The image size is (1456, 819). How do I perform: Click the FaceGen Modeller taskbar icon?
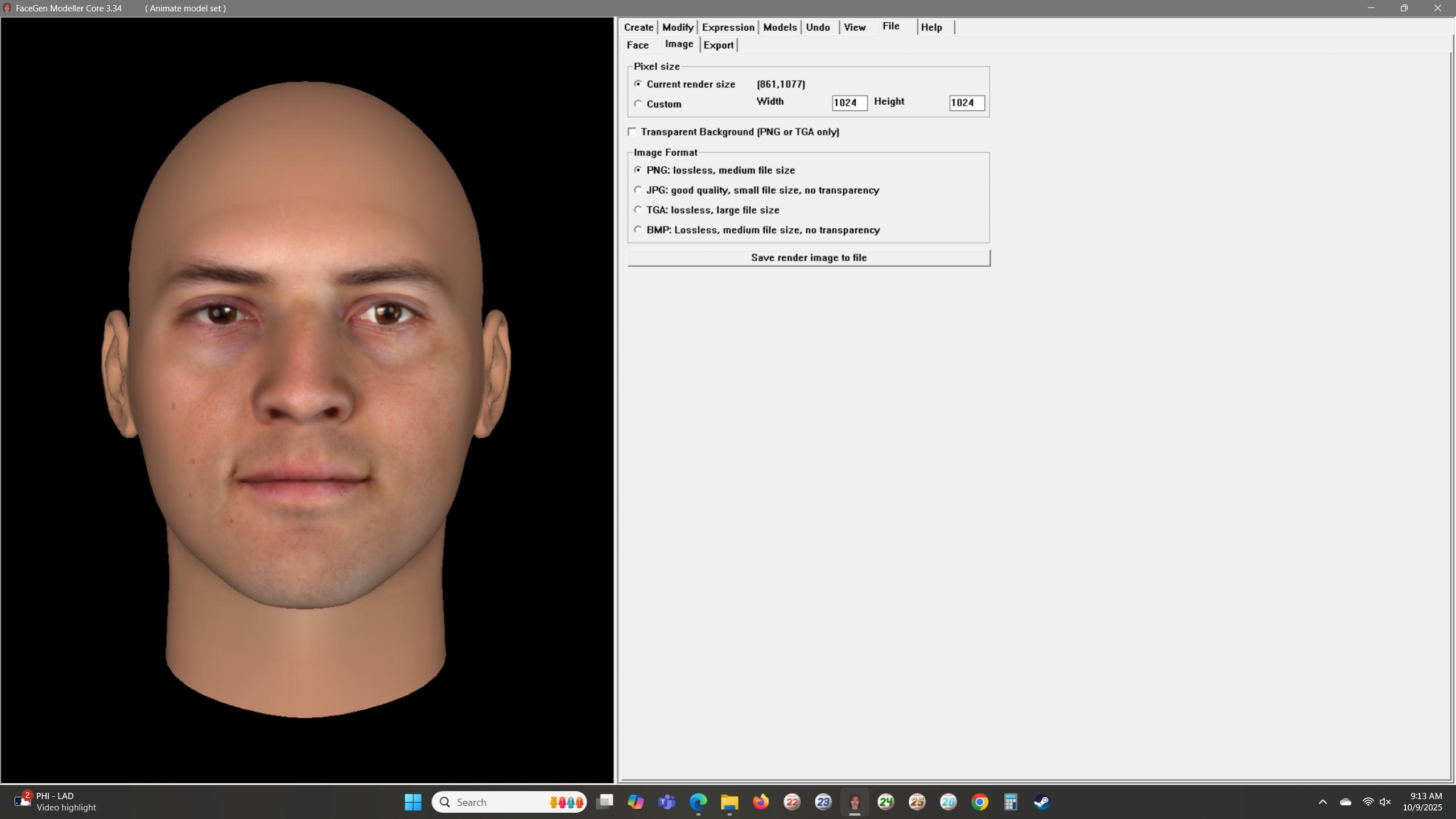coord(855,802)
